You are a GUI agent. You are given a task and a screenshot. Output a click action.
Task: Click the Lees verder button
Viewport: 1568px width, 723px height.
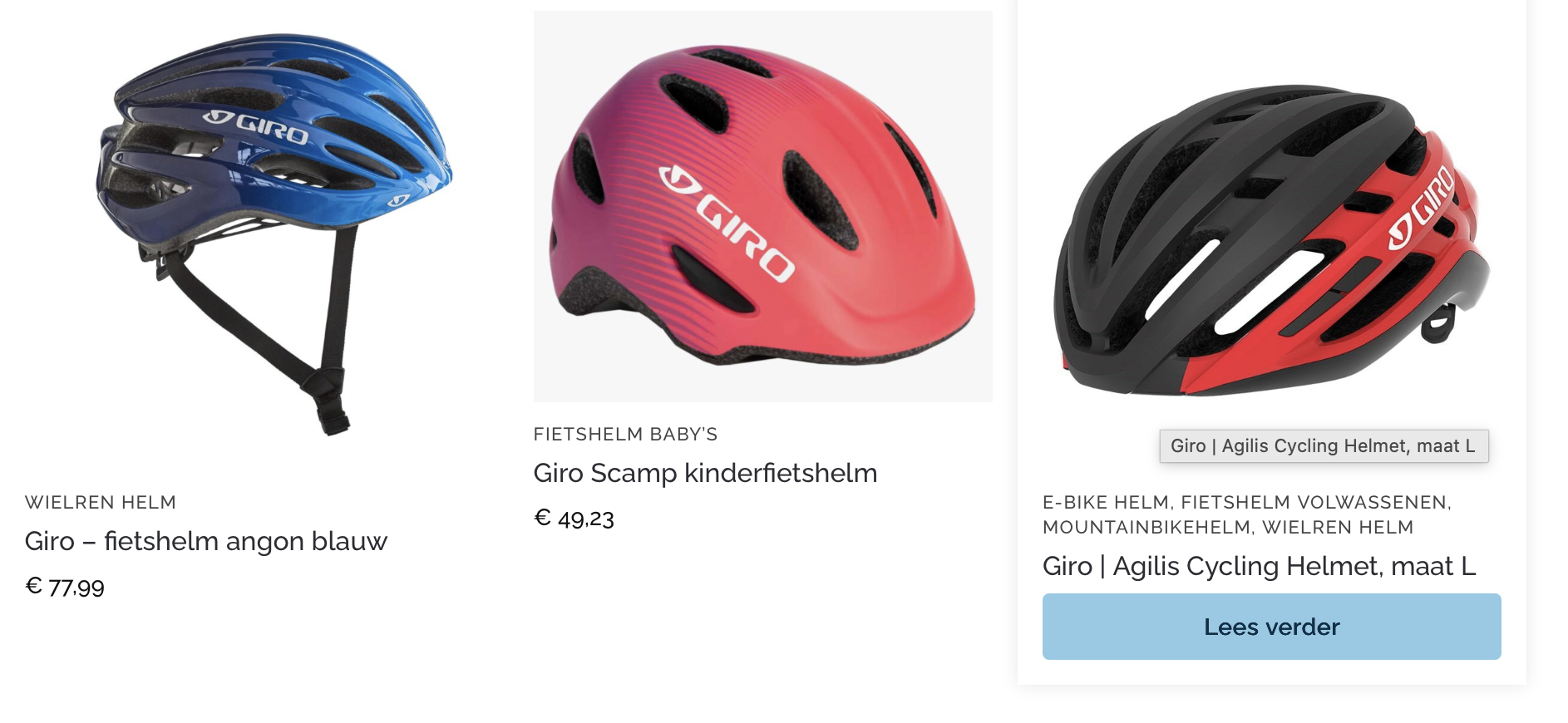(x=1271, y=627)
